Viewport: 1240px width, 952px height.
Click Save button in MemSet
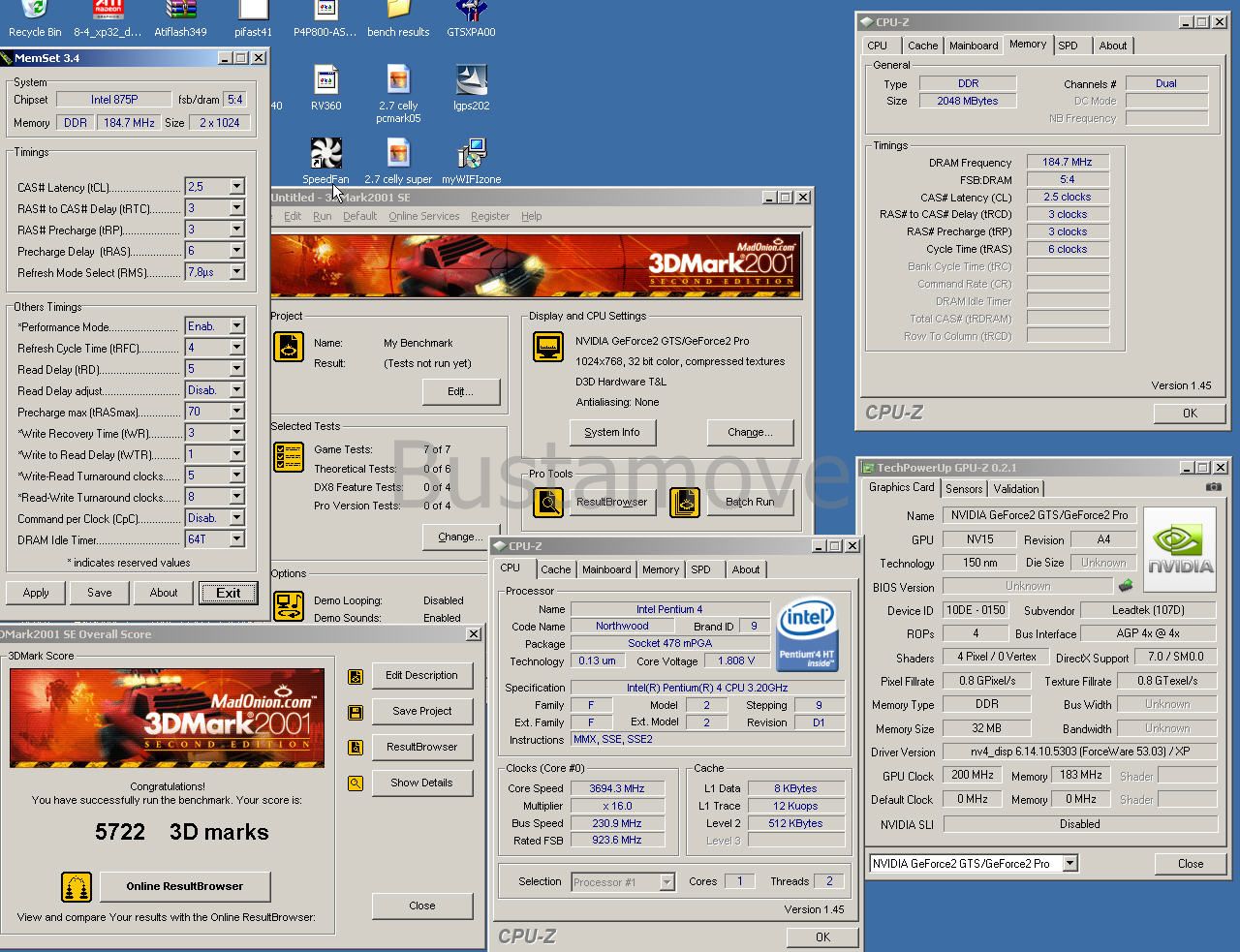(100, 593)
